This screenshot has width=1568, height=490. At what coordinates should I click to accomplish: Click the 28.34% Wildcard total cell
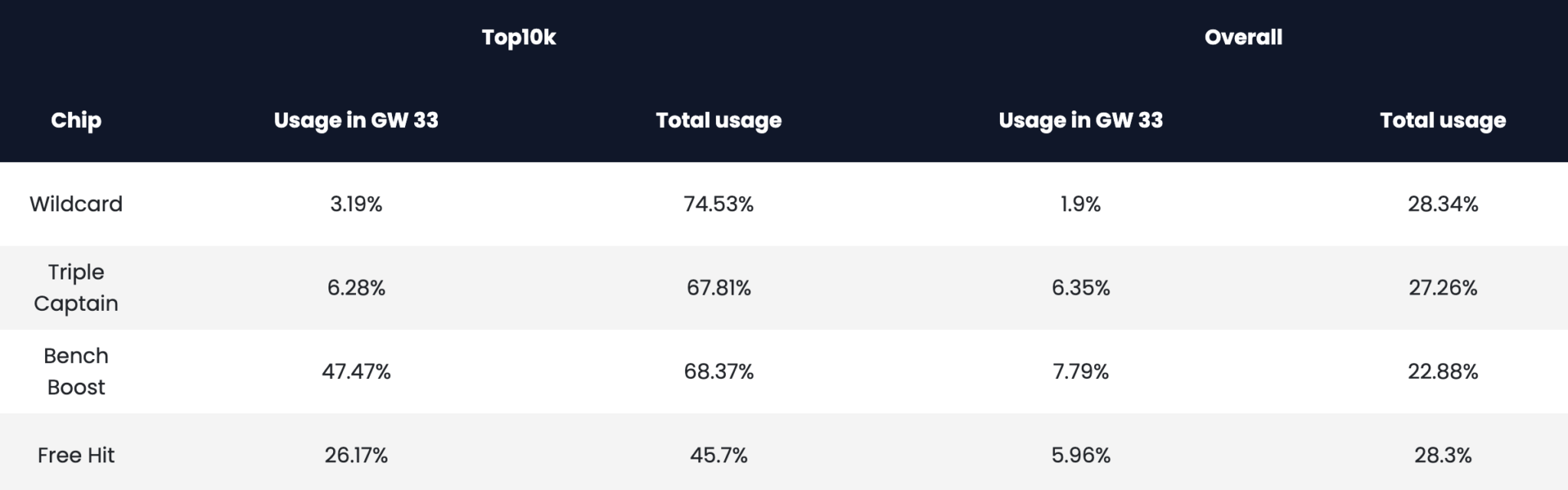tap(1442, 204)
